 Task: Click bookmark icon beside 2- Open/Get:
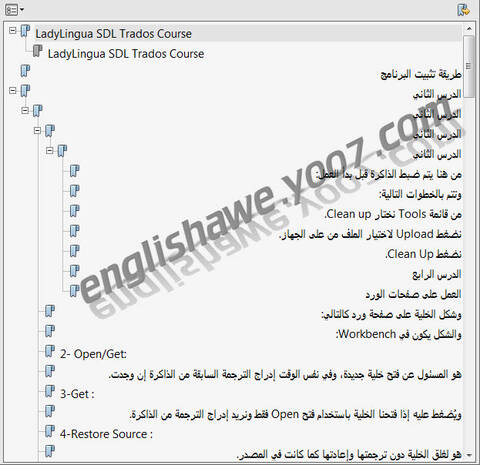(50, 351)
